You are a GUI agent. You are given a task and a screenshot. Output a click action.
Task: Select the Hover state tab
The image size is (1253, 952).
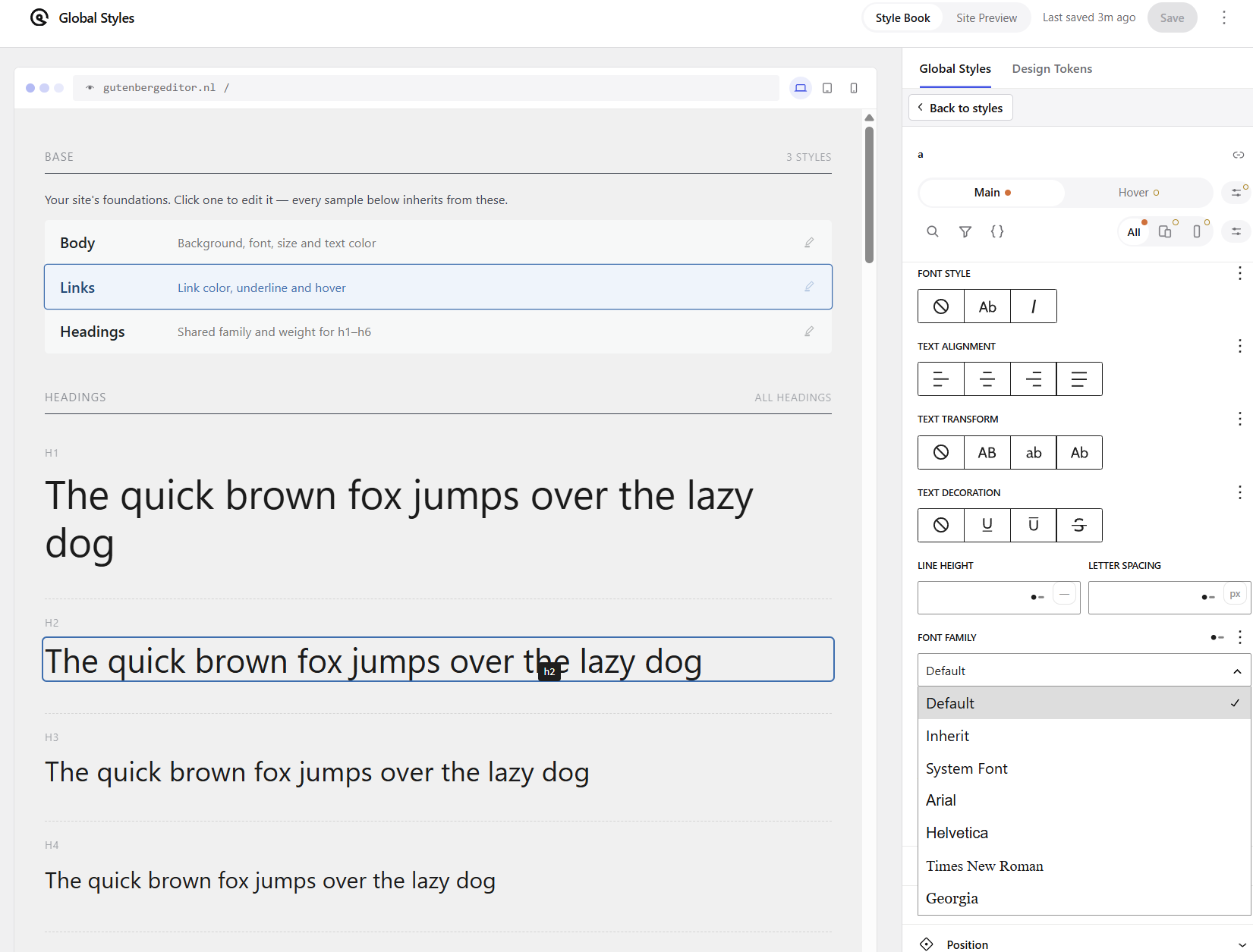1138,193
